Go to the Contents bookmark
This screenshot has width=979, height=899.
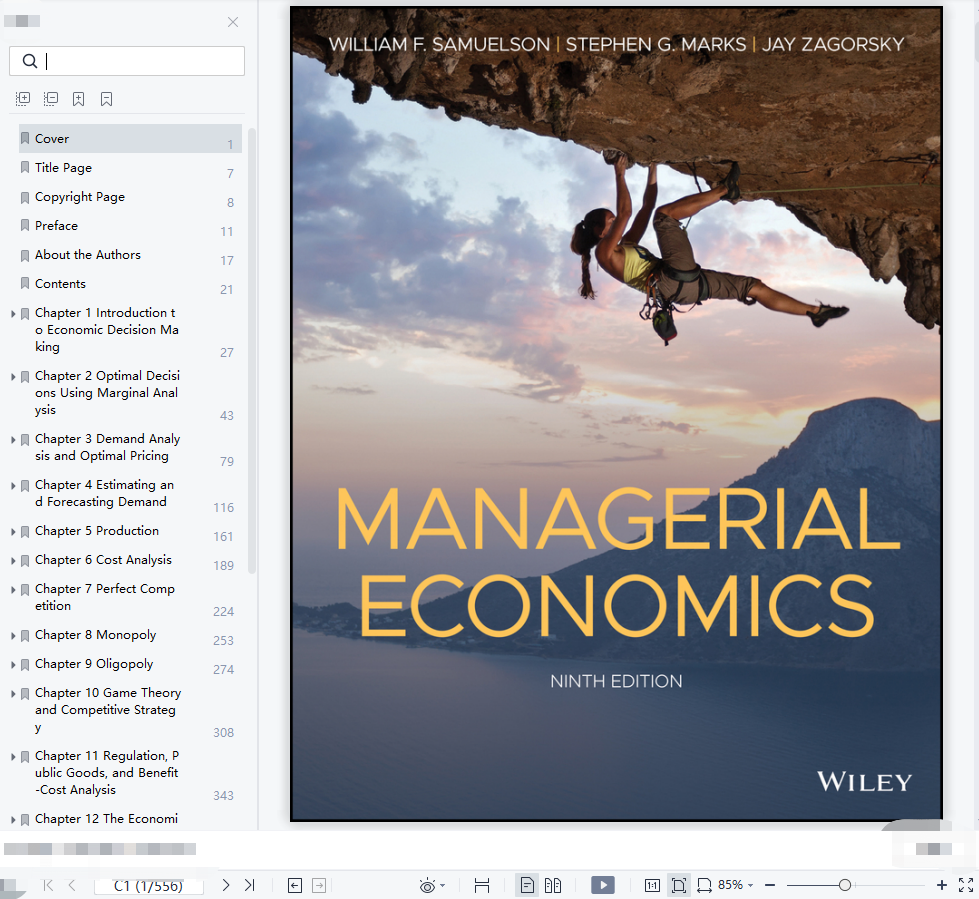60,283
